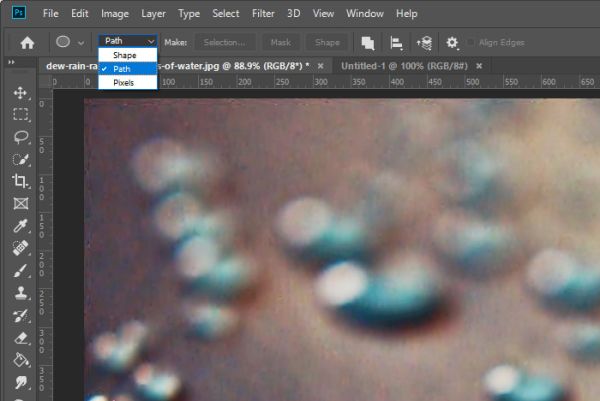Open the File menu
600x401 pixels.
tap(51, 13)
